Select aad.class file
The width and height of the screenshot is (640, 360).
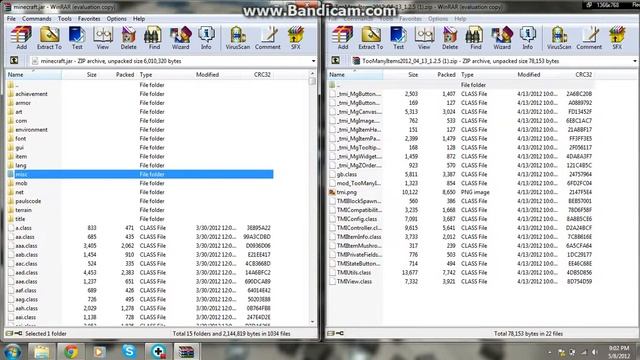[x=26, y=273]
